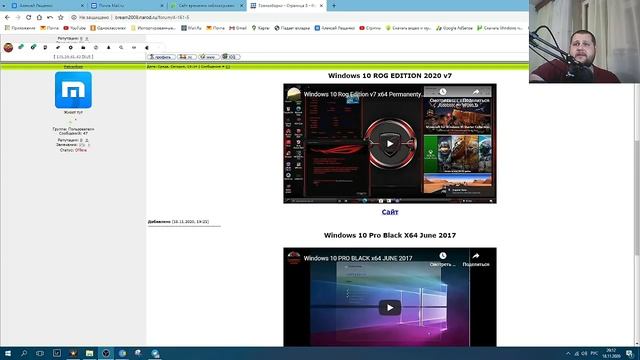
Task: Play the Windows 10 Rog Edition v7 video
Action: click(390, 143)
